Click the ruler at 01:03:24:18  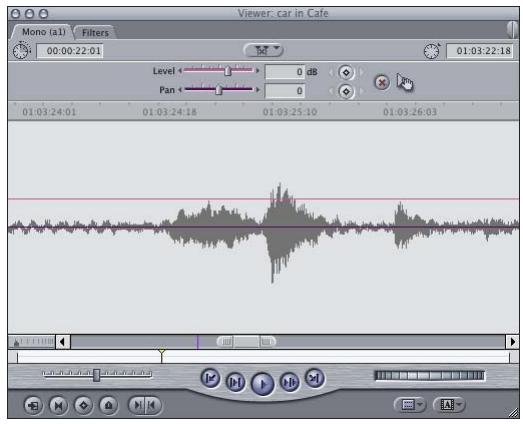169,112
